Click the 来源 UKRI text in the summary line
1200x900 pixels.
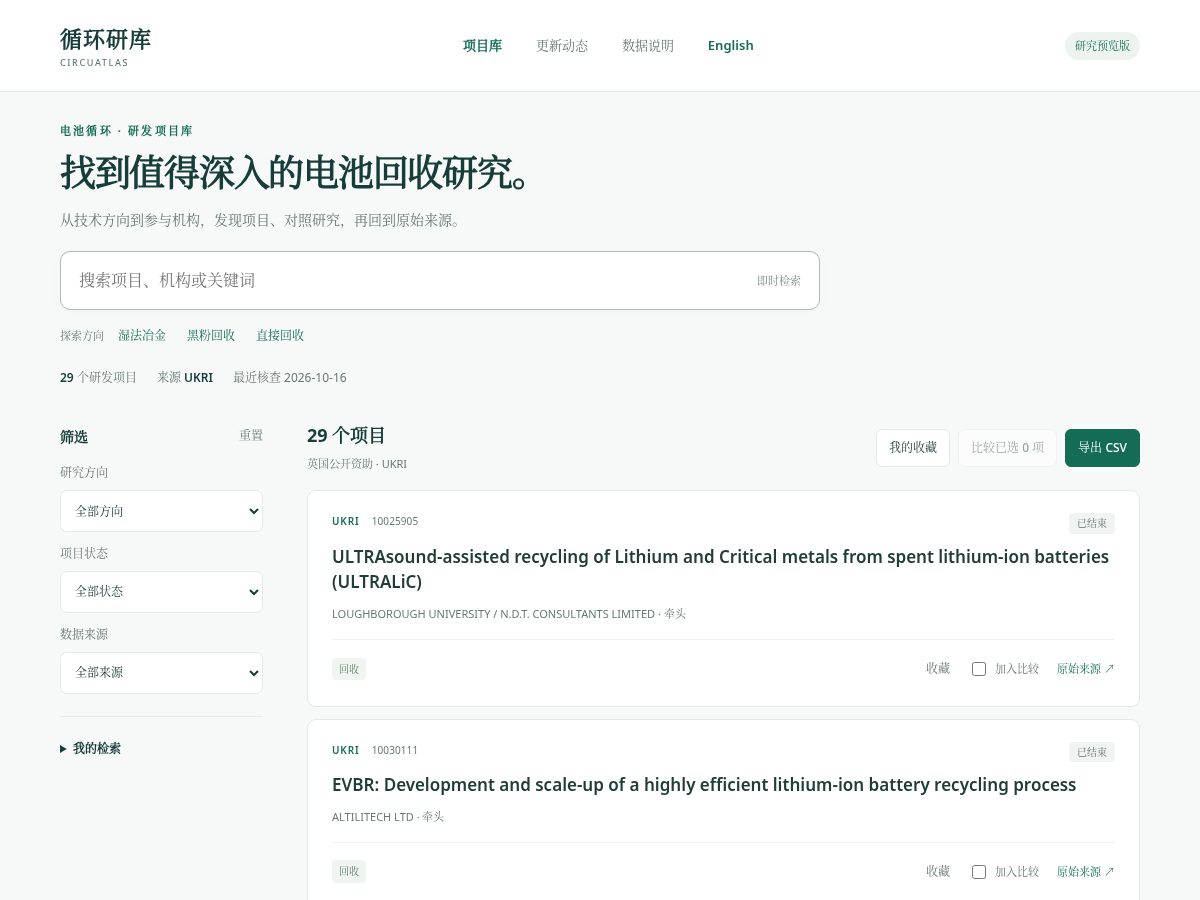[x=185, y=378]
